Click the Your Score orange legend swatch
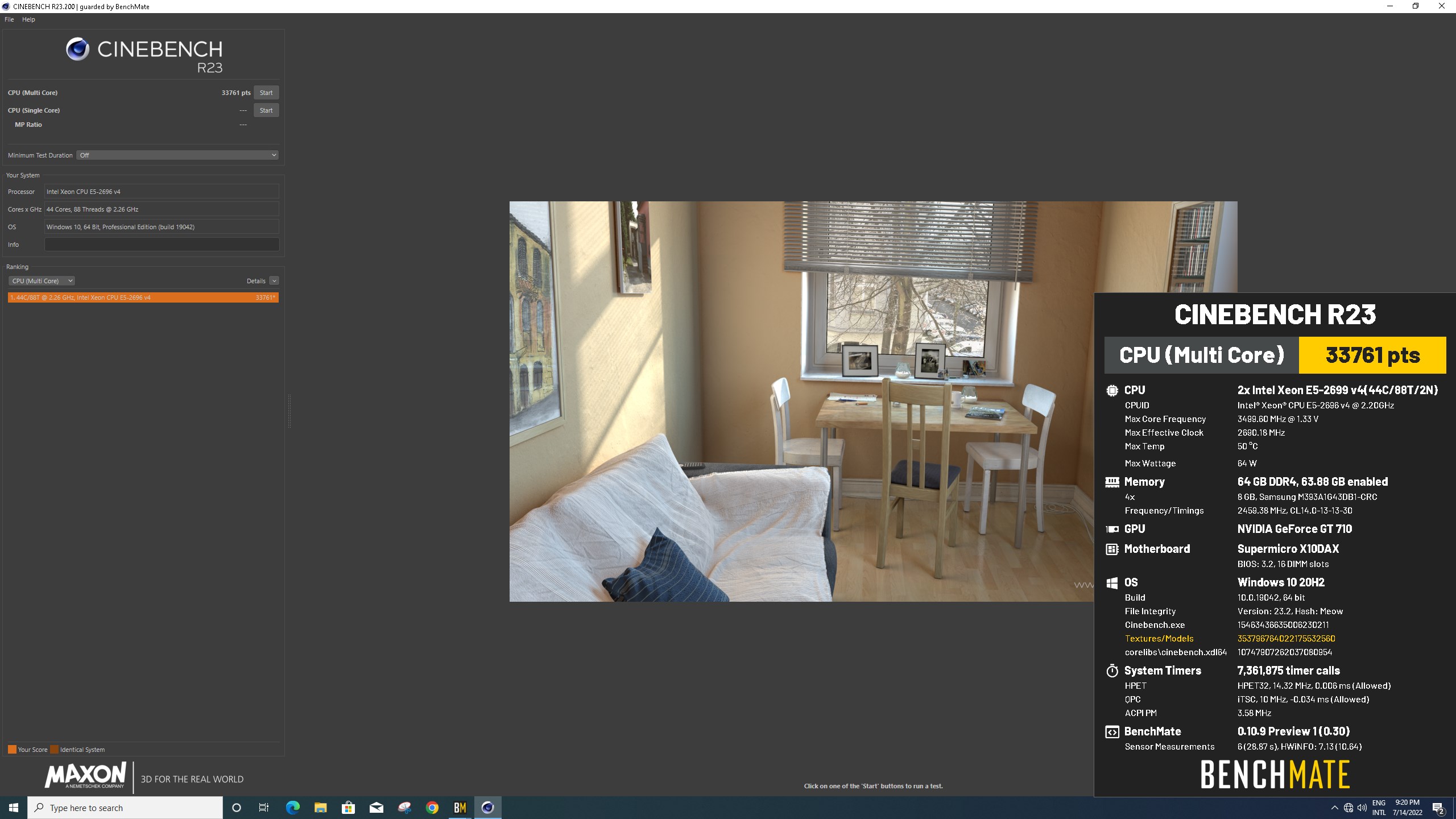The width and height of the screenshot is (1456, 819). [12, 750]
